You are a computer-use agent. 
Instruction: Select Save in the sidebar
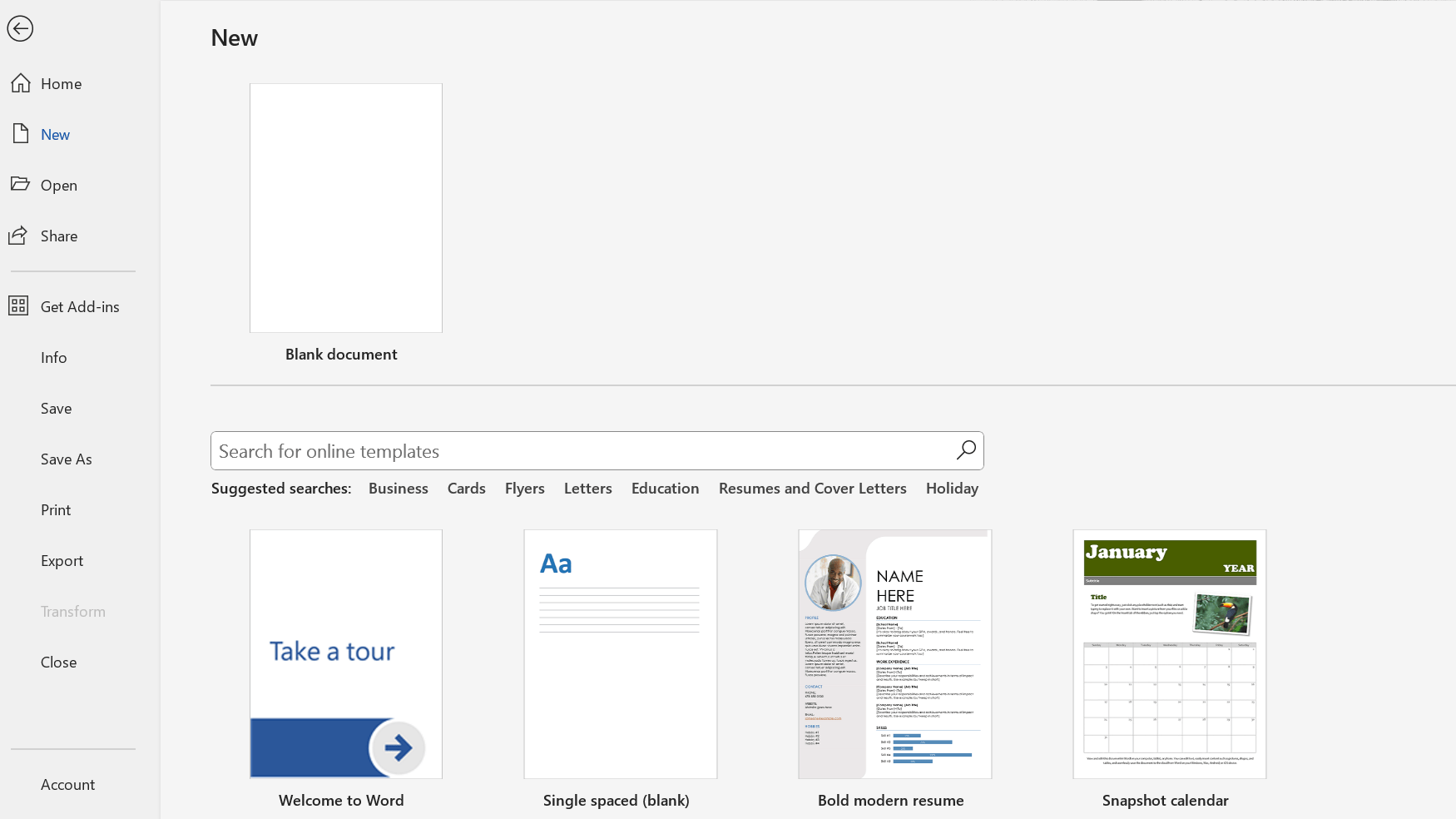point(57,408)
